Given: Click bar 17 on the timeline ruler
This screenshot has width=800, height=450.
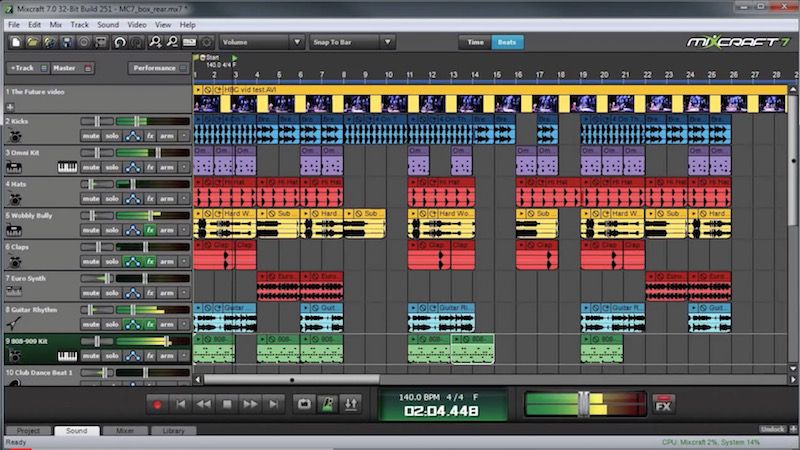Looking at the screenshot, I should pyautogui.click(x=540, y=74).
